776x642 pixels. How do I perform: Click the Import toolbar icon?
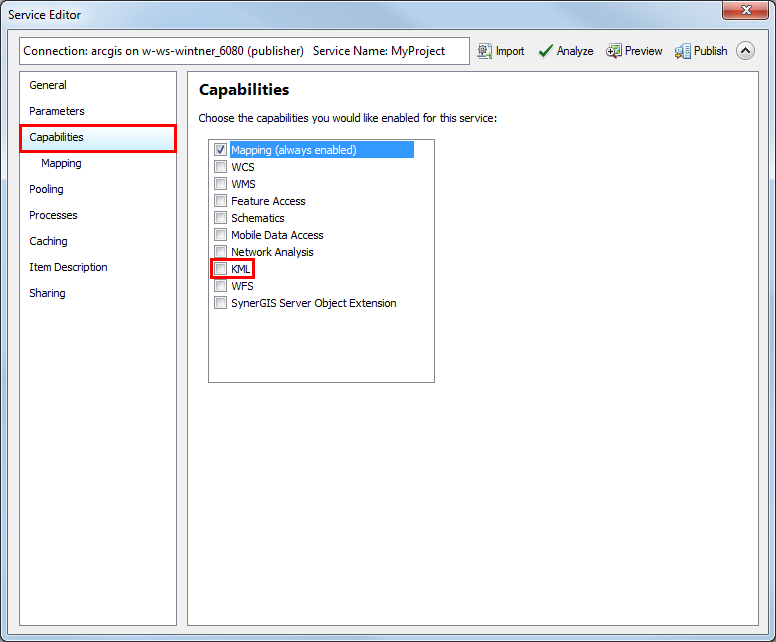click(484, 51)
